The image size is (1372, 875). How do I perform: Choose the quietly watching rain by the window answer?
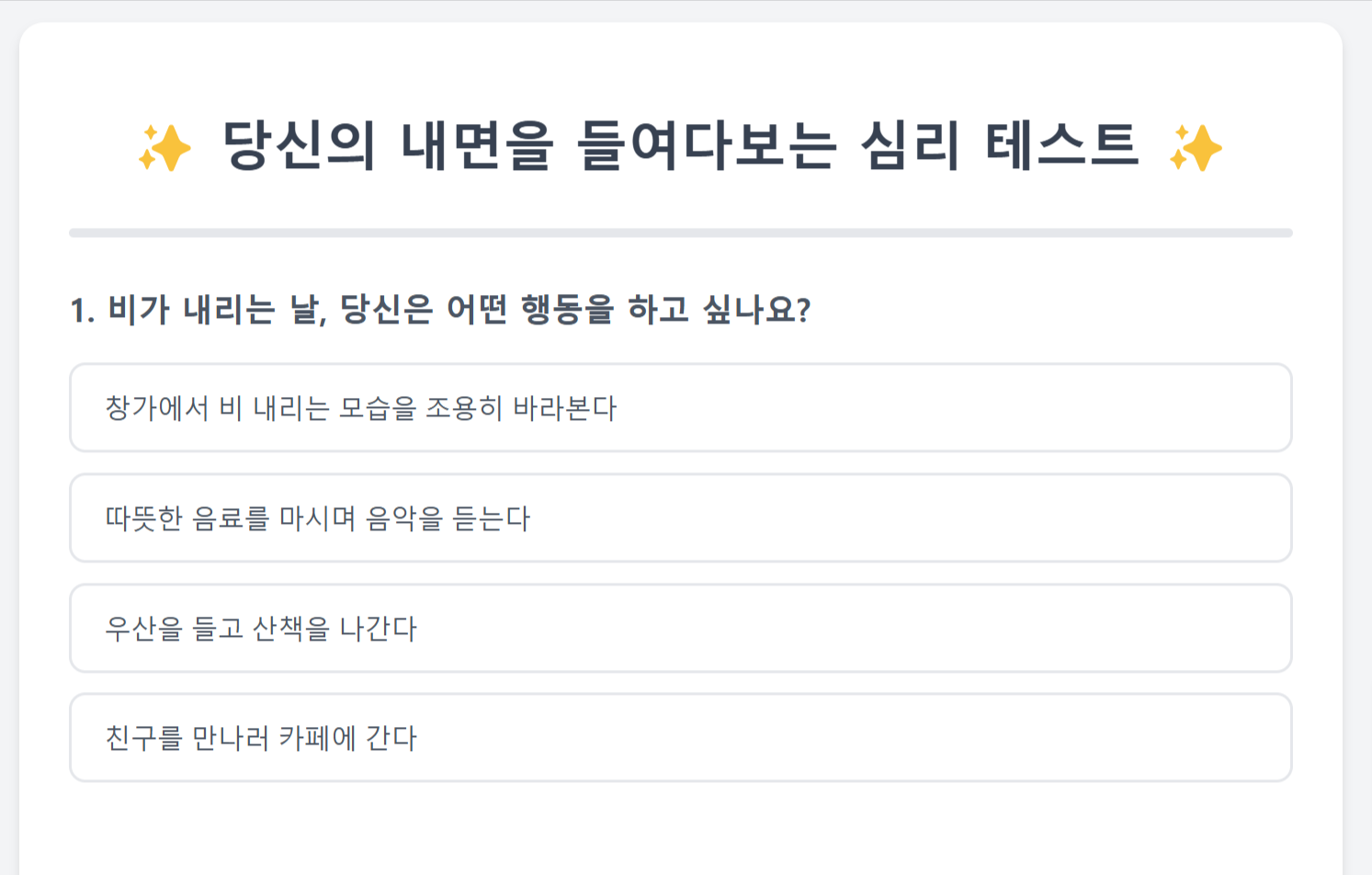click(360, 408)
